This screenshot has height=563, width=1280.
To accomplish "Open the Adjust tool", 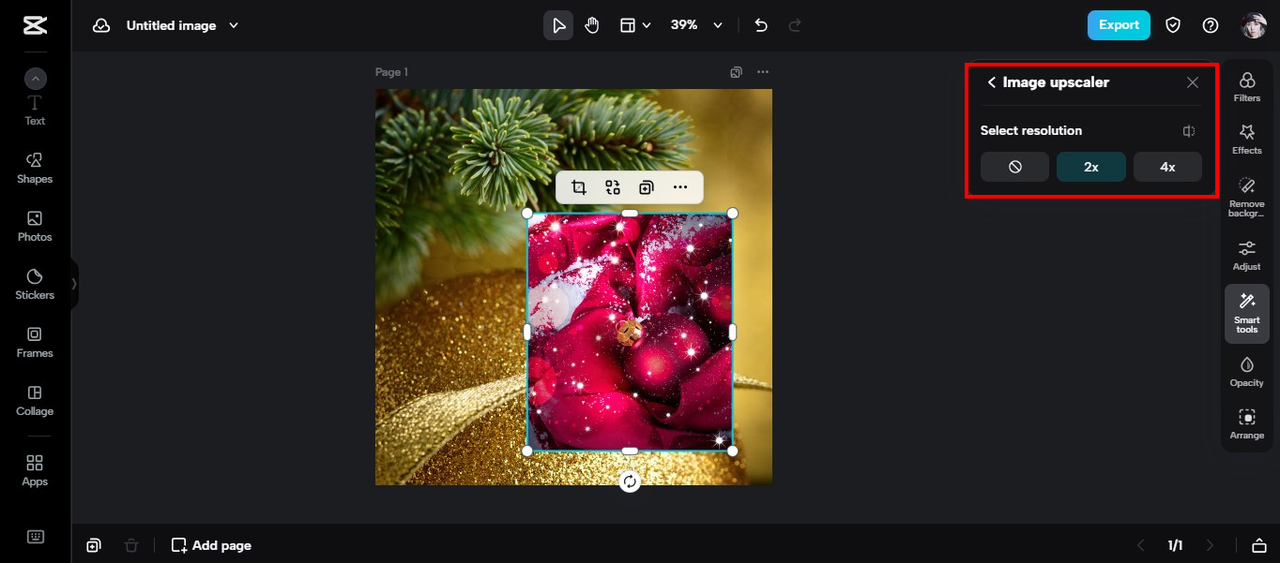I will tap(1247, 255).
